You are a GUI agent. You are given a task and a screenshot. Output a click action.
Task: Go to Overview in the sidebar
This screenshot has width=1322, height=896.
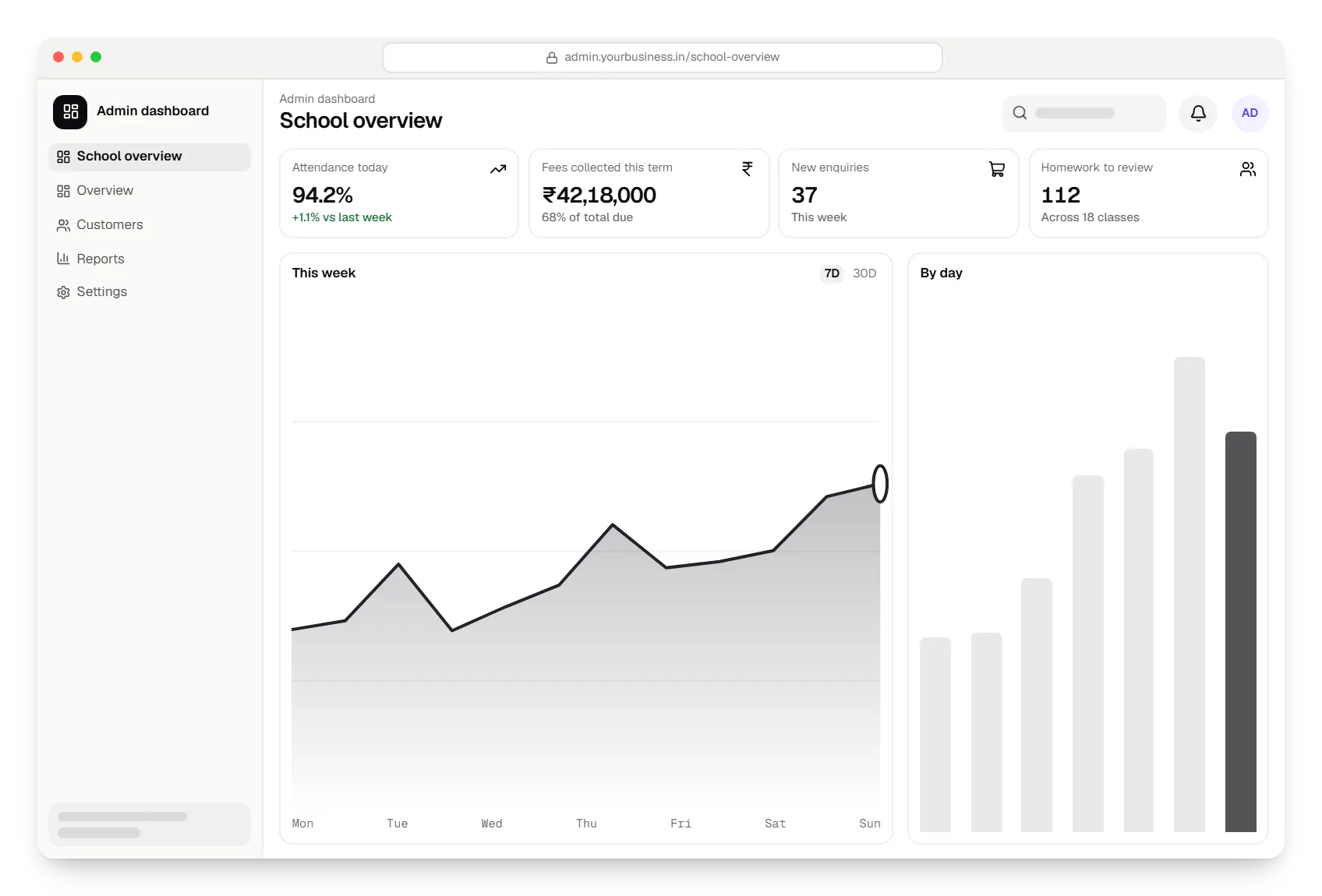150,191
